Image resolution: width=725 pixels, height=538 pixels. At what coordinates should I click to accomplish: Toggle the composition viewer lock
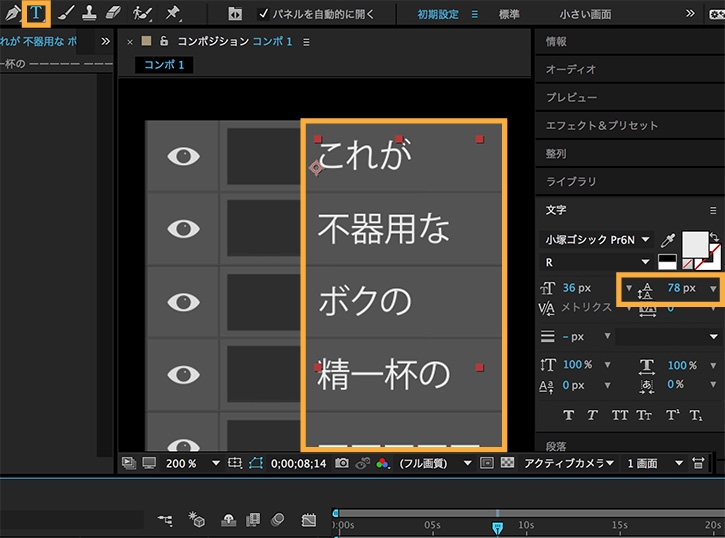point(164,41)
